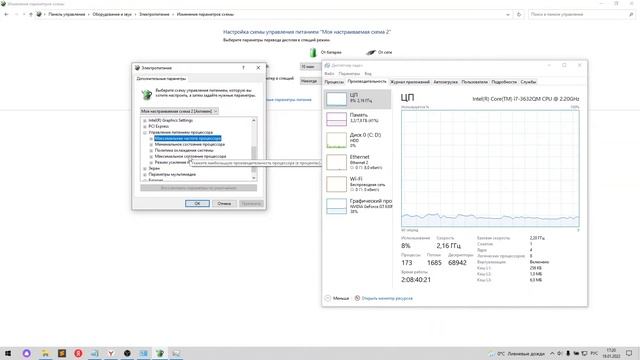The width and height of the screenshot is (640, 360).
Task: Expand 'Политика охлаждения системы' item
Action: coord(151,151)
